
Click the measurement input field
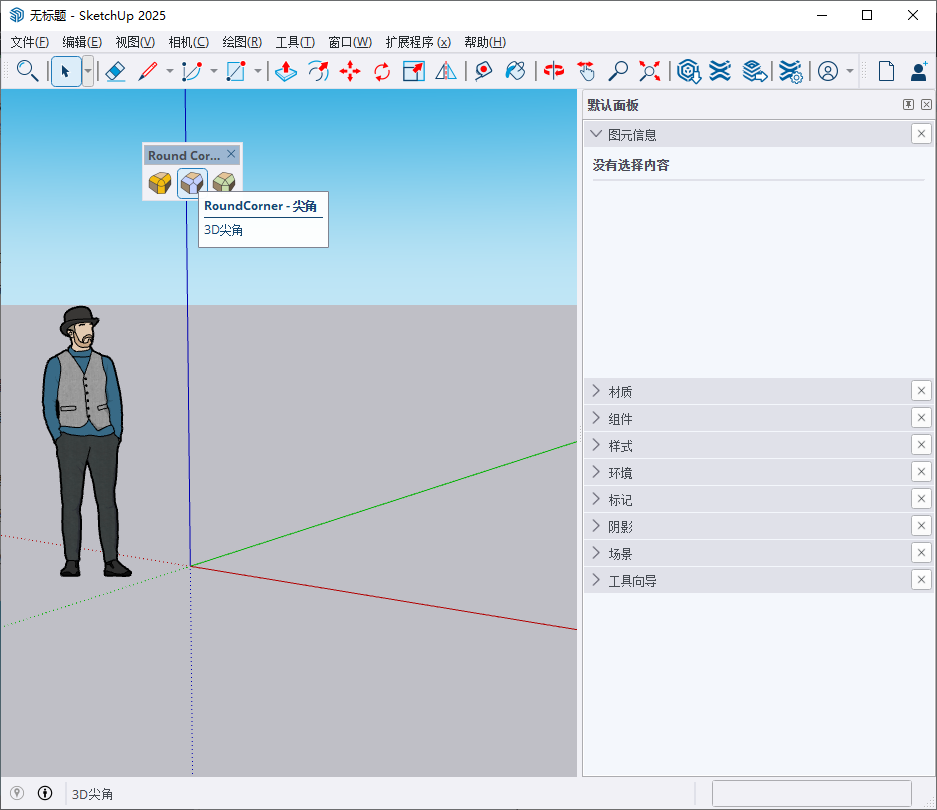[x=811, y=793]
